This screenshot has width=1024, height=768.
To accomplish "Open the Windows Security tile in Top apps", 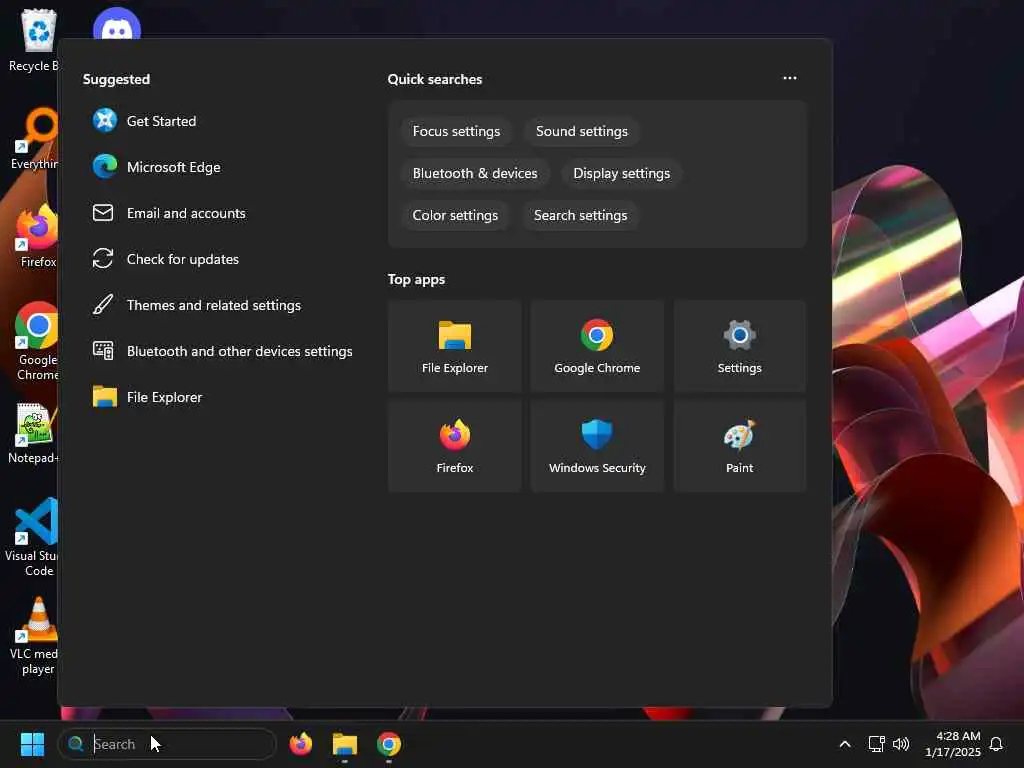I will 597,446.
